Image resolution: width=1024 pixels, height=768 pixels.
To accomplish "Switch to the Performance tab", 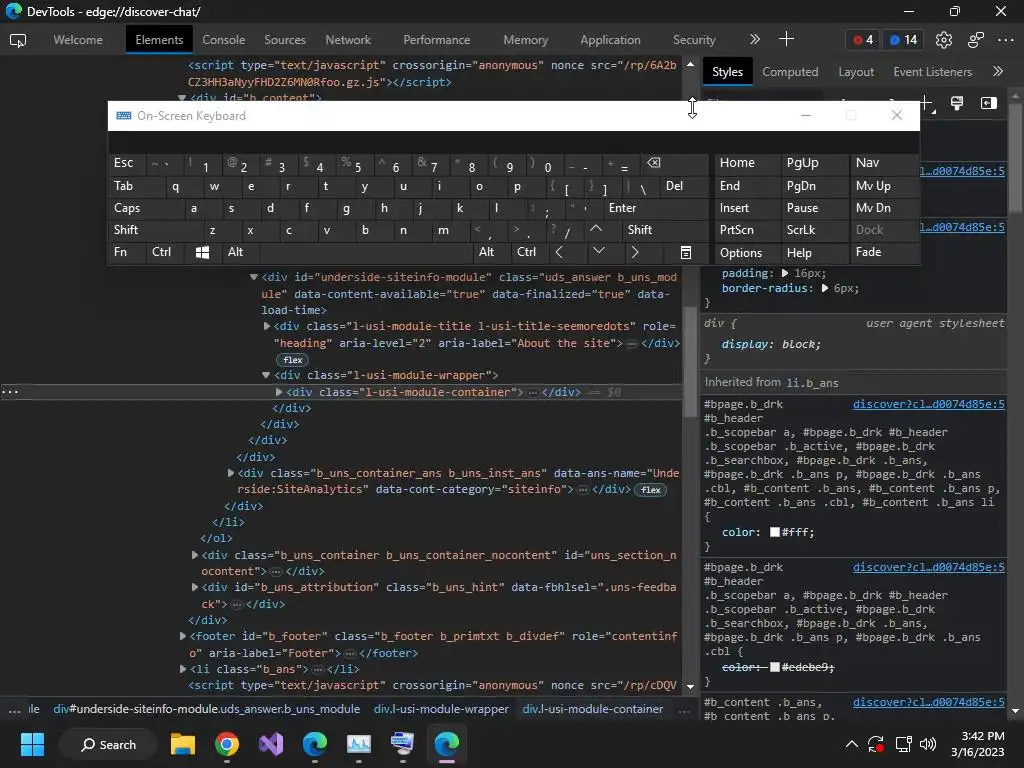I will 436,40.
